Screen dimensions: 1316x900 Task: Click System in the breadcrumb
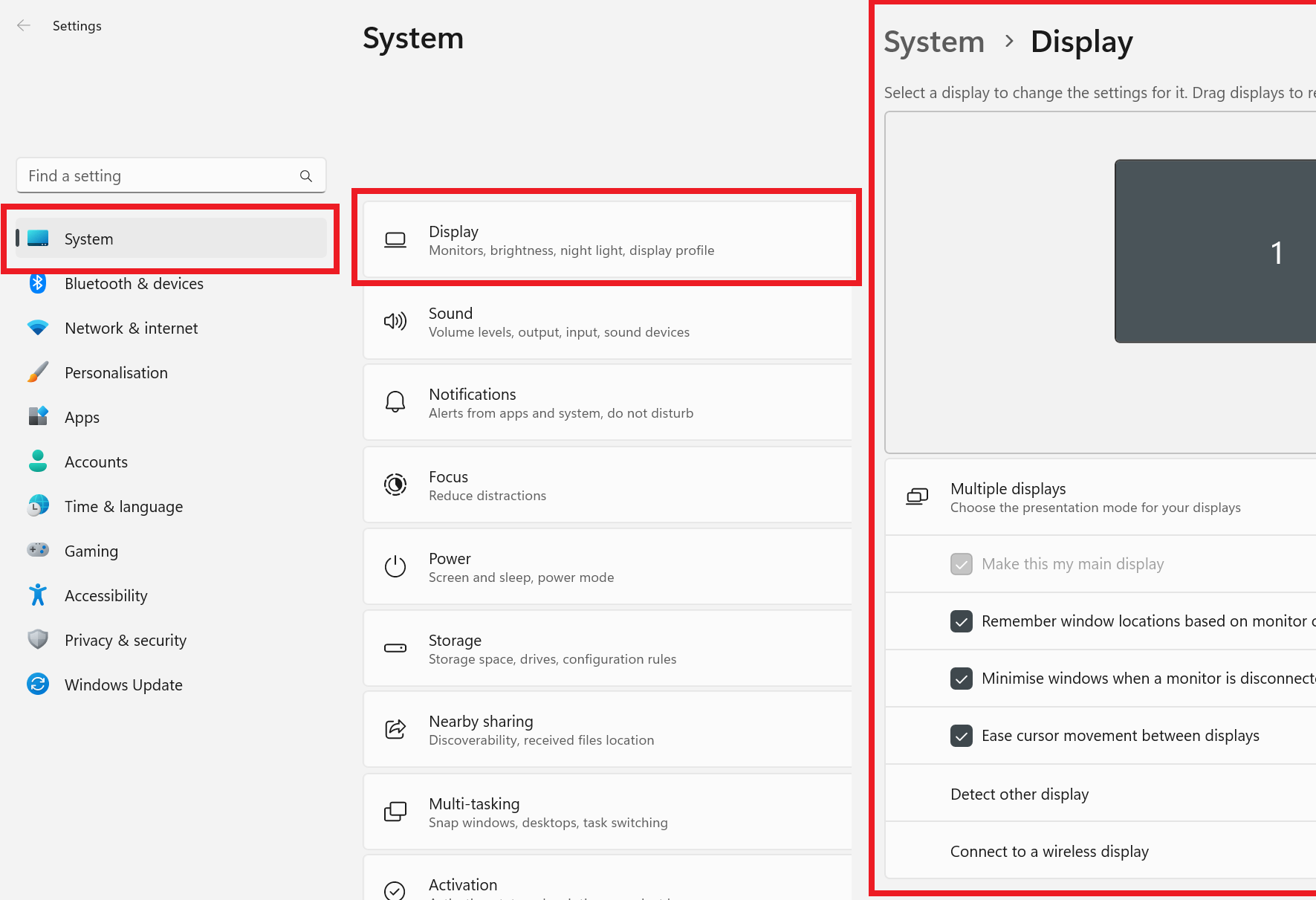click(933, 42)
